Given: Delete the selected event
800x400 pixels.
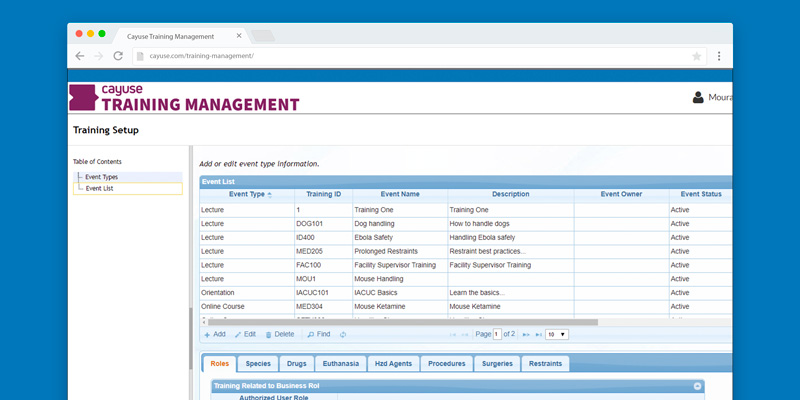Looking at the screenshot, I should [x=280, y=335].
